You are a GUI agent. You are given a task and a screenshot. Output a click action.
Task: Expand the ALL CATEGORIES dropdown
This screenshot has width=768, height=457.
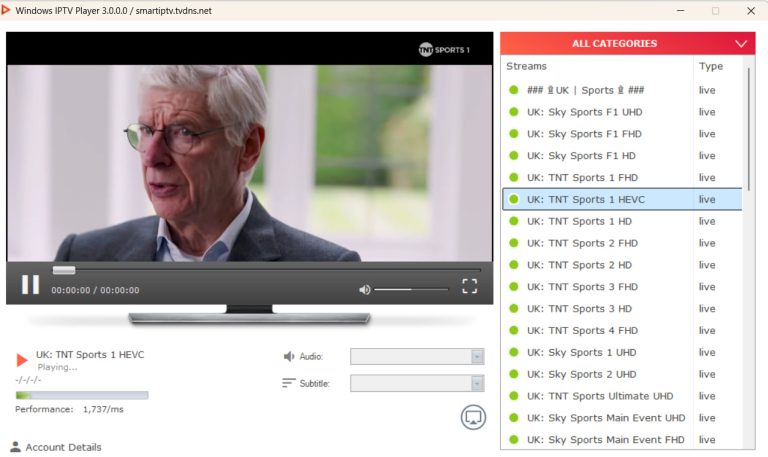tap(627, 44)
